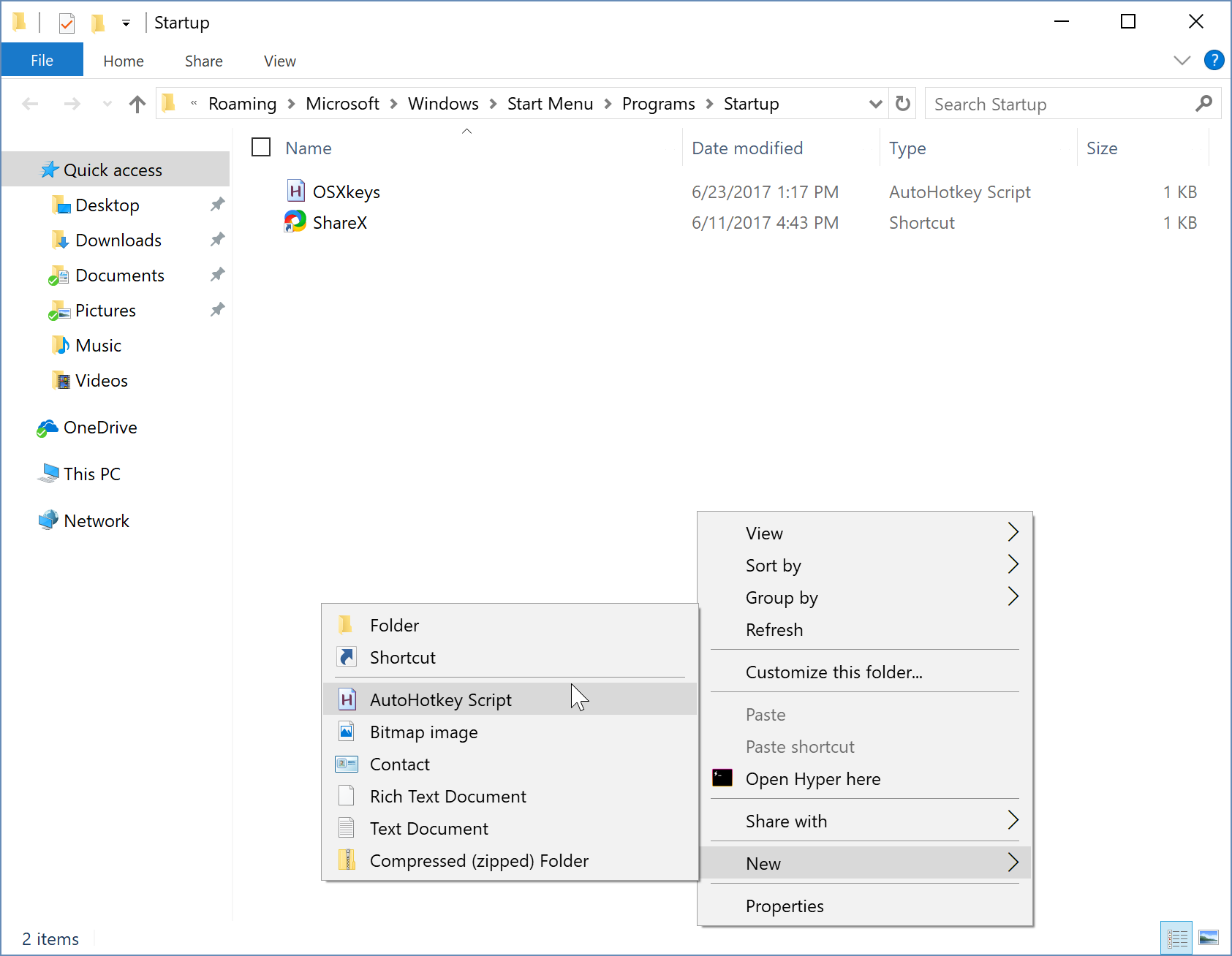Click the Startup breadcrumb in address bar
Viewport: 1232px width, 956px height.
[x=751, y=104]
